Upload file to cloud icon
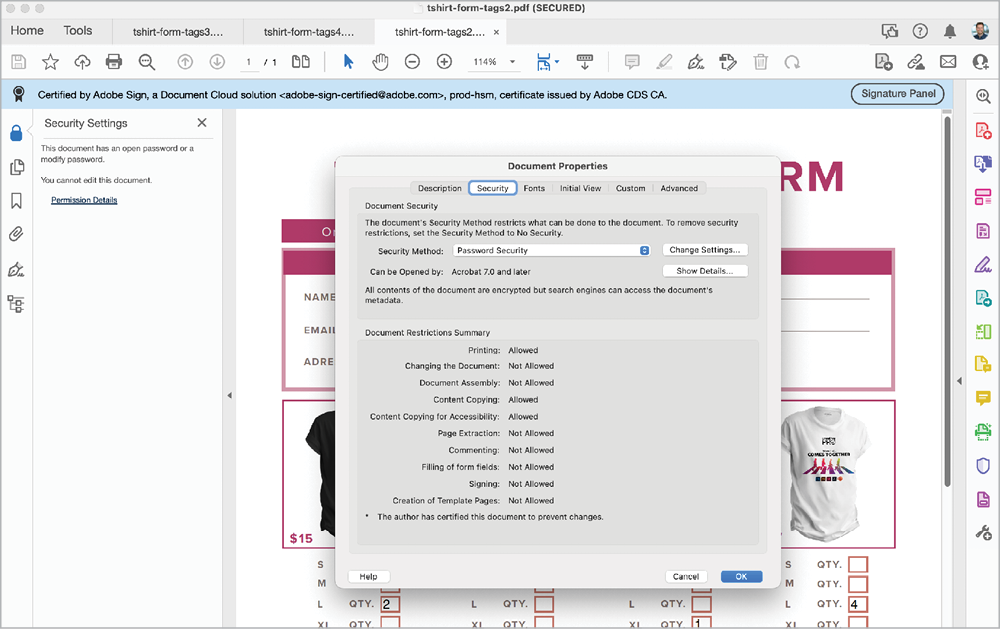The height and width of the screenshot is (629, 1000). (x=82, y=62)
